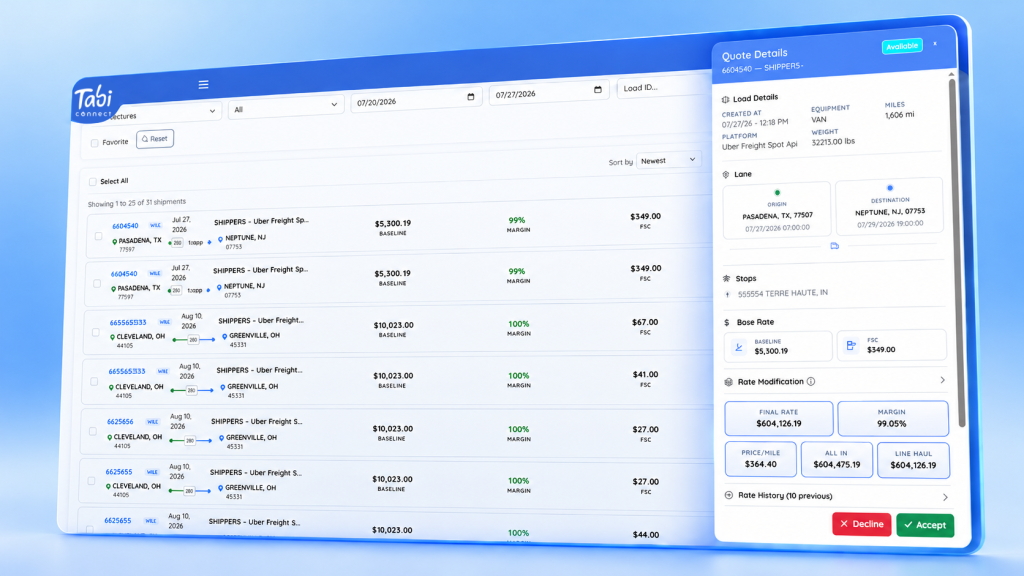This screenshot has height=576, width=1024.
Task: Click the 07/27/2026 end date field
Action: 549,92
